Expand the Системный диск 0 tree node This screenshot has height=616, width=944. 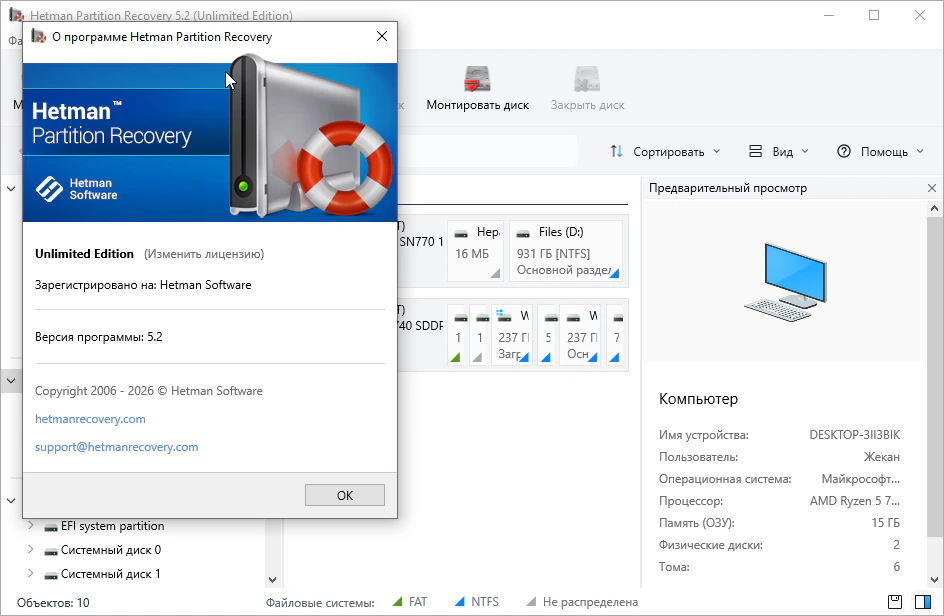(x=30, y=550)
